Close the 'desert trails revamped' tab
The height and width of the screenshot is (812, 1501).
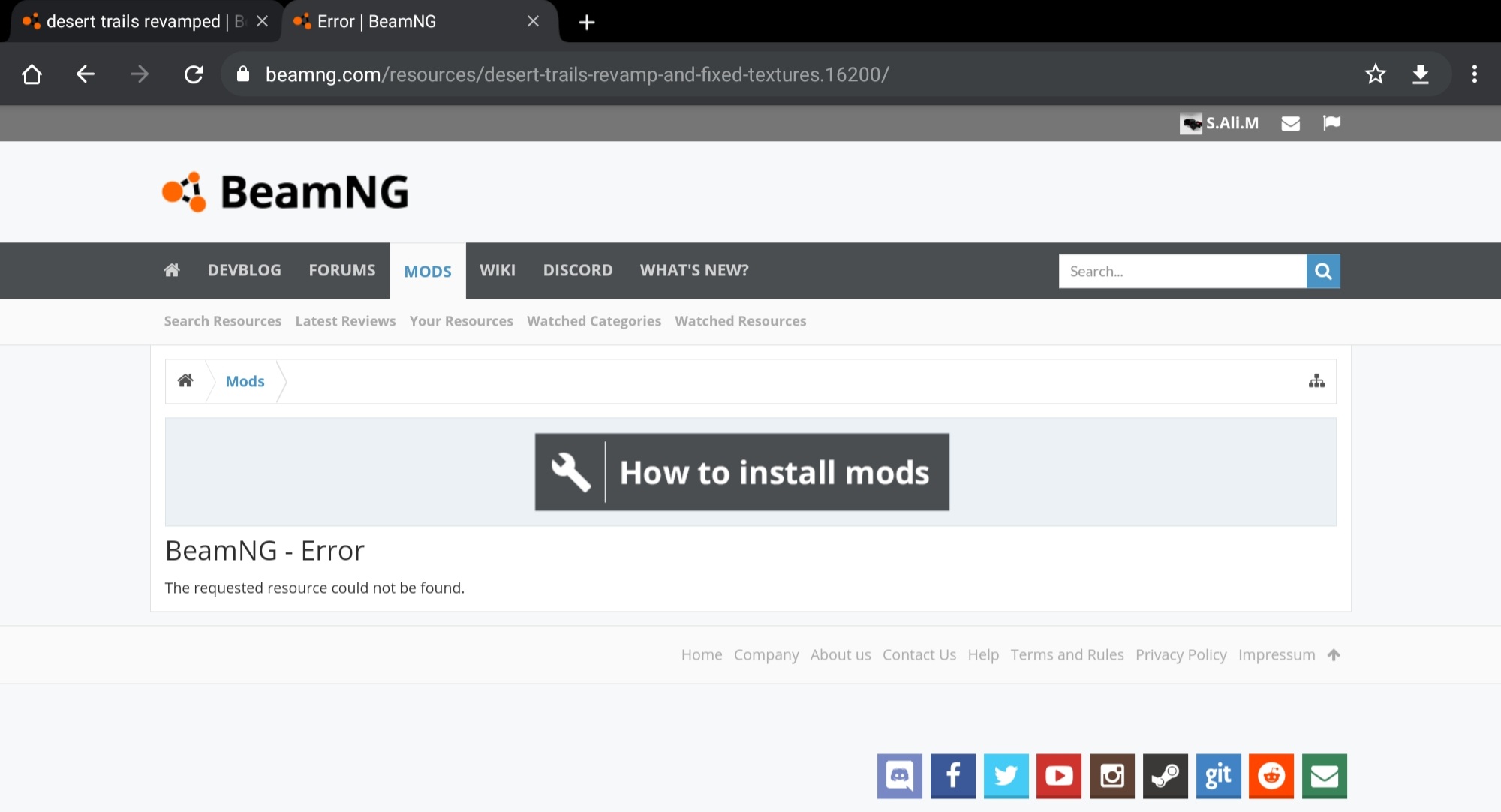coord(262,21)
